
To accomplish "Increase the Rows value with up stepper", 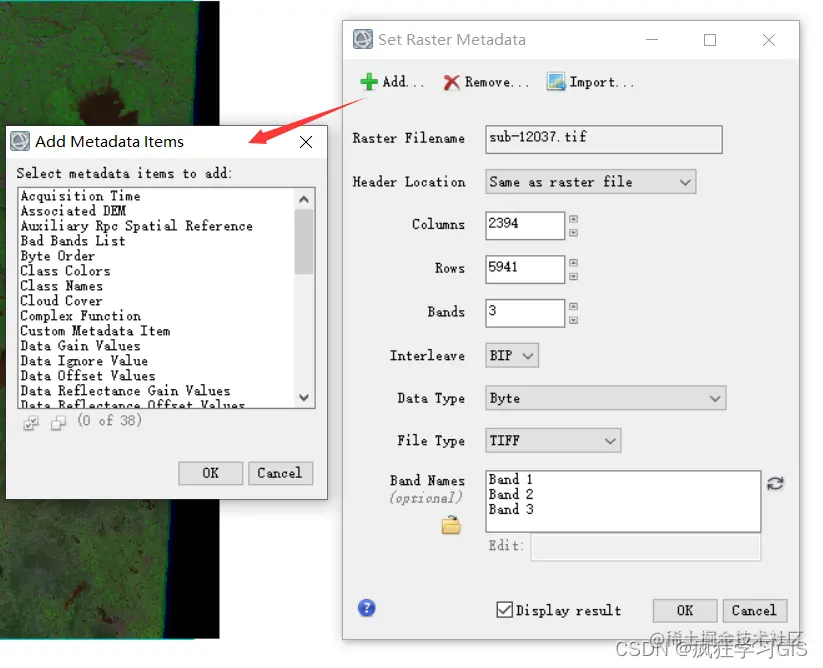I will [x=574, y=262].
